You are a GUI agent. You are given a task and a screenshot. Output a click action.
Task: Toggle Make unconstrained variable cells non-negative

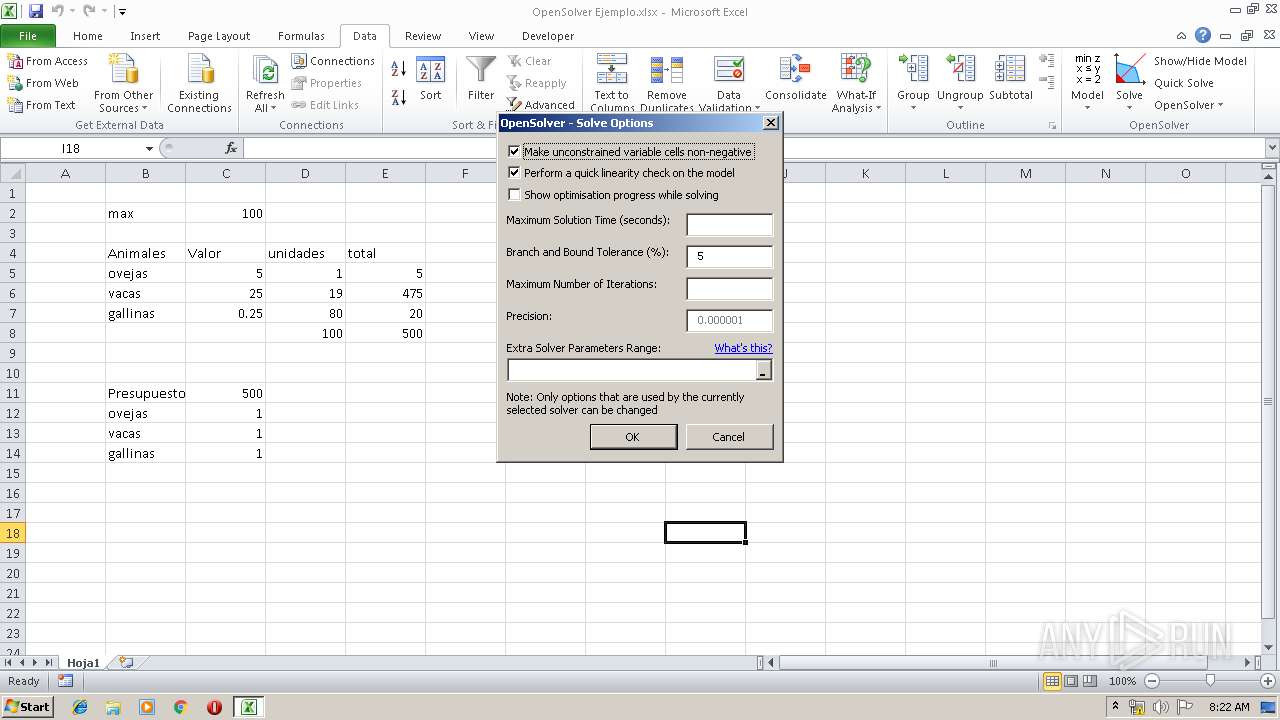[x=514, y=152]
